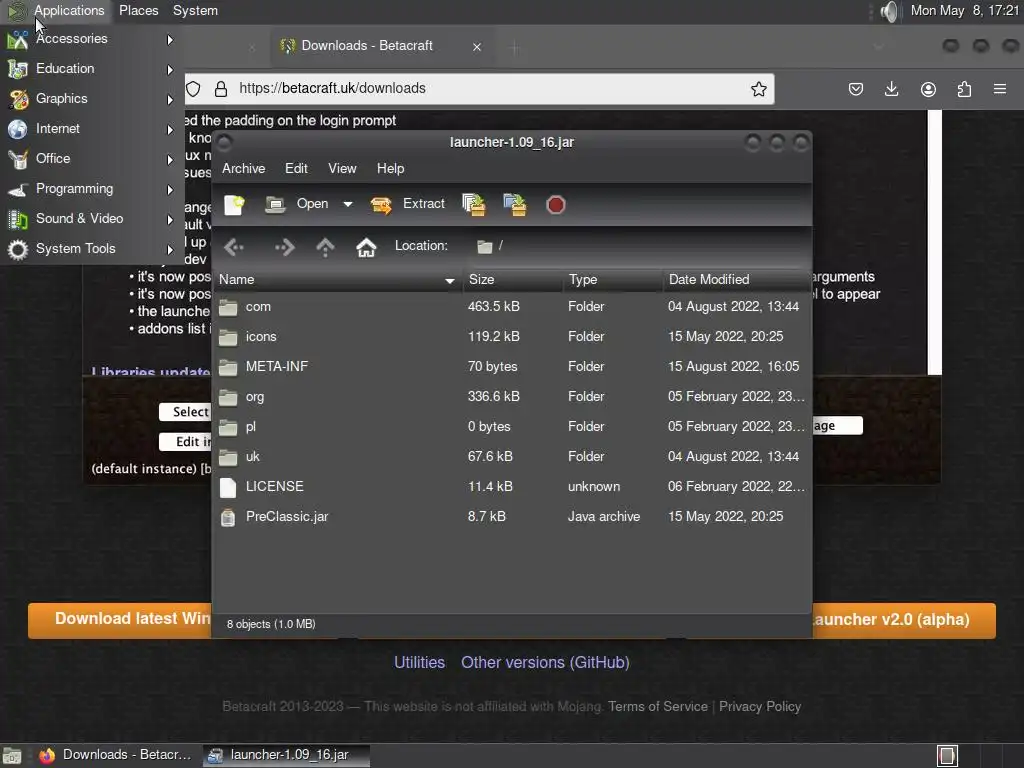
Task: Click the volume speaker icon
Action: point(889,11)
